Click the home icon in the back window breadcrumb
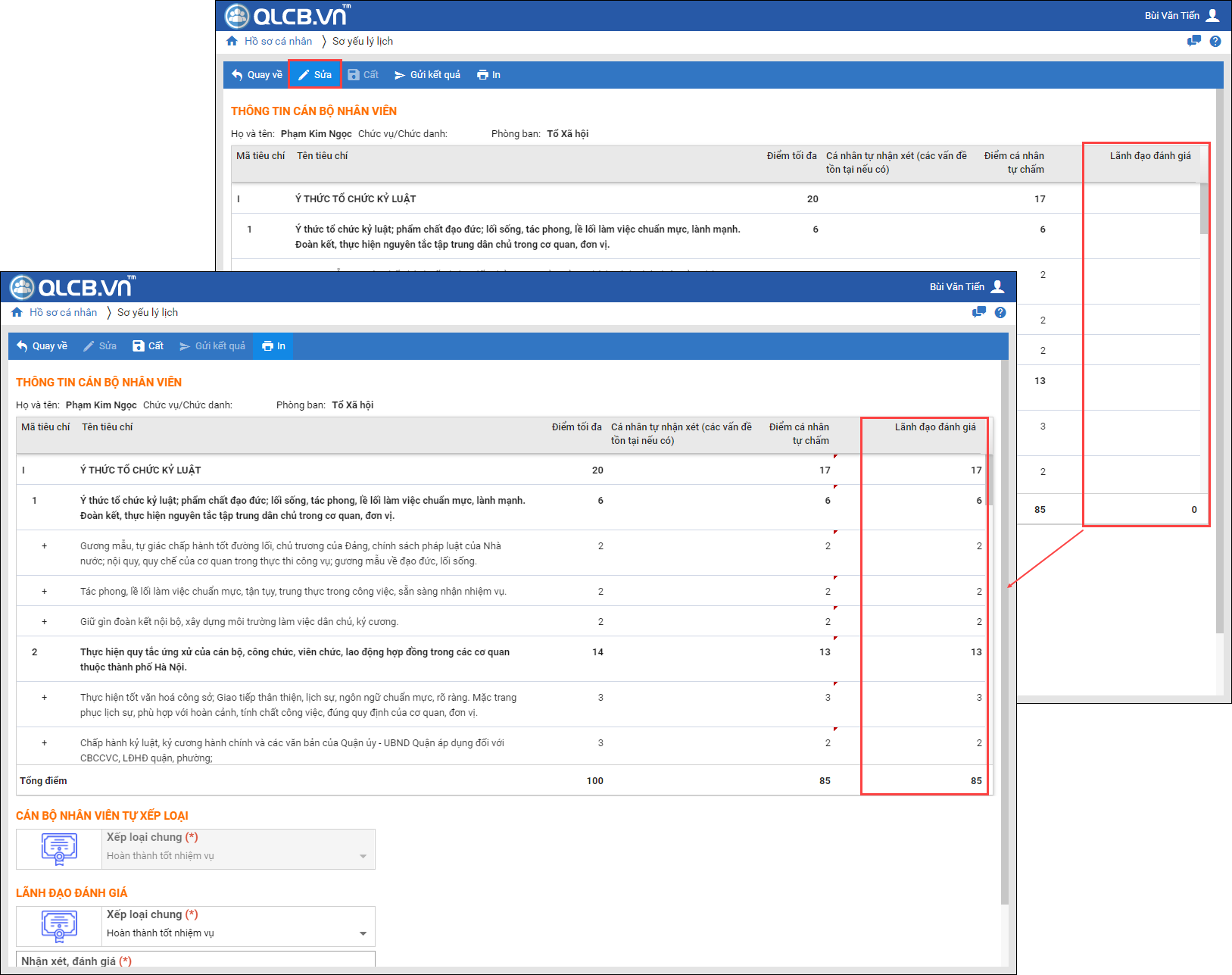The height and width of the screenshot is (975, 1232). [x=232, y=41]
